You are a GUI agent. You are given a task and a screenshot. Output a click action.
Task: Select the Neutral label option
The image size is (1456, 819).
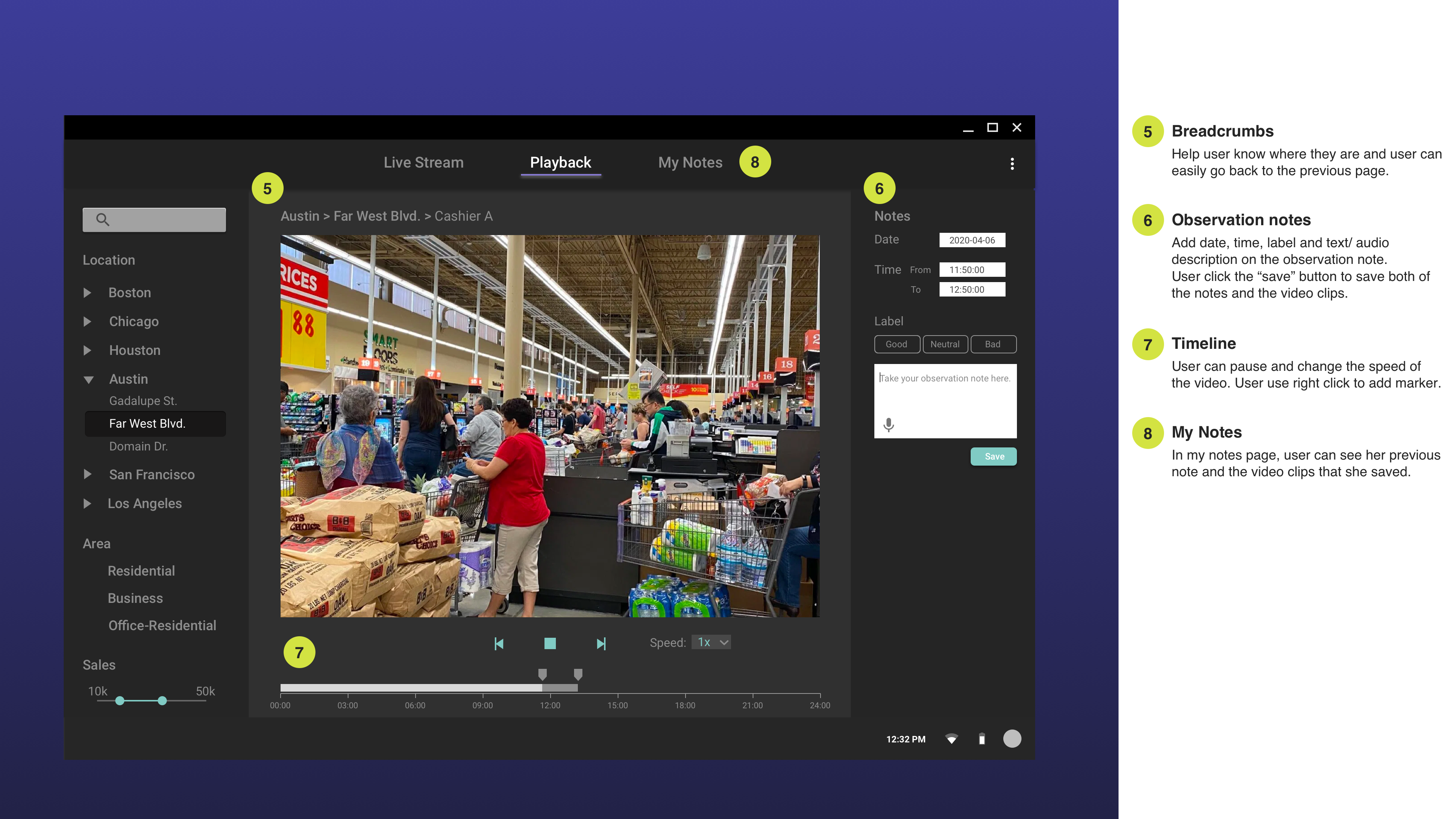pos(945,344)
